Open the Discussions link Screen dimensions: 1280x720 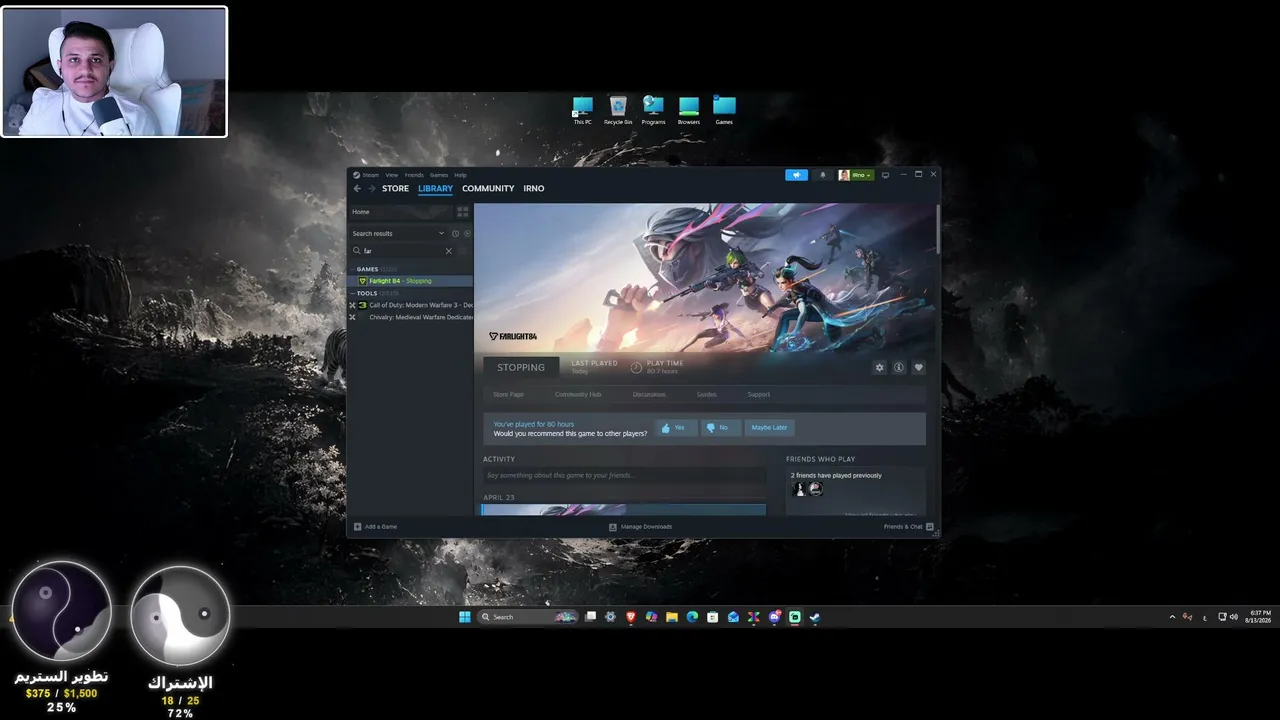[649, 394]
